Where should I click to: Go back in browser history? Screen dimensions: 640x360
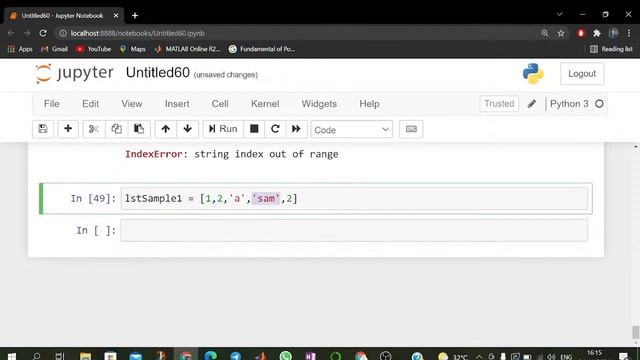11,33
